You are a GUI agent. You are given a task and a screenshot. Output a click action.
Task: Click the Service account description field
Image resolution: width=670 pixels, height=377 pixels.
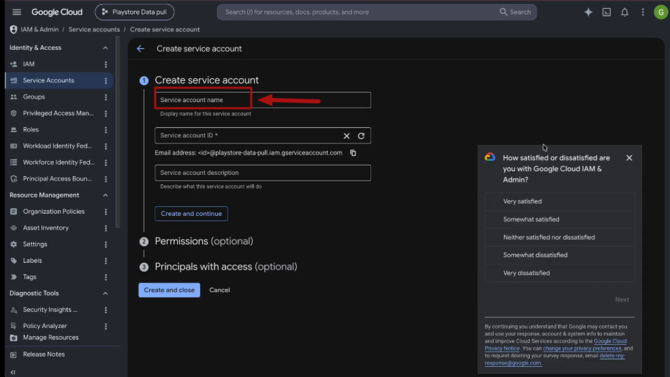263,173
